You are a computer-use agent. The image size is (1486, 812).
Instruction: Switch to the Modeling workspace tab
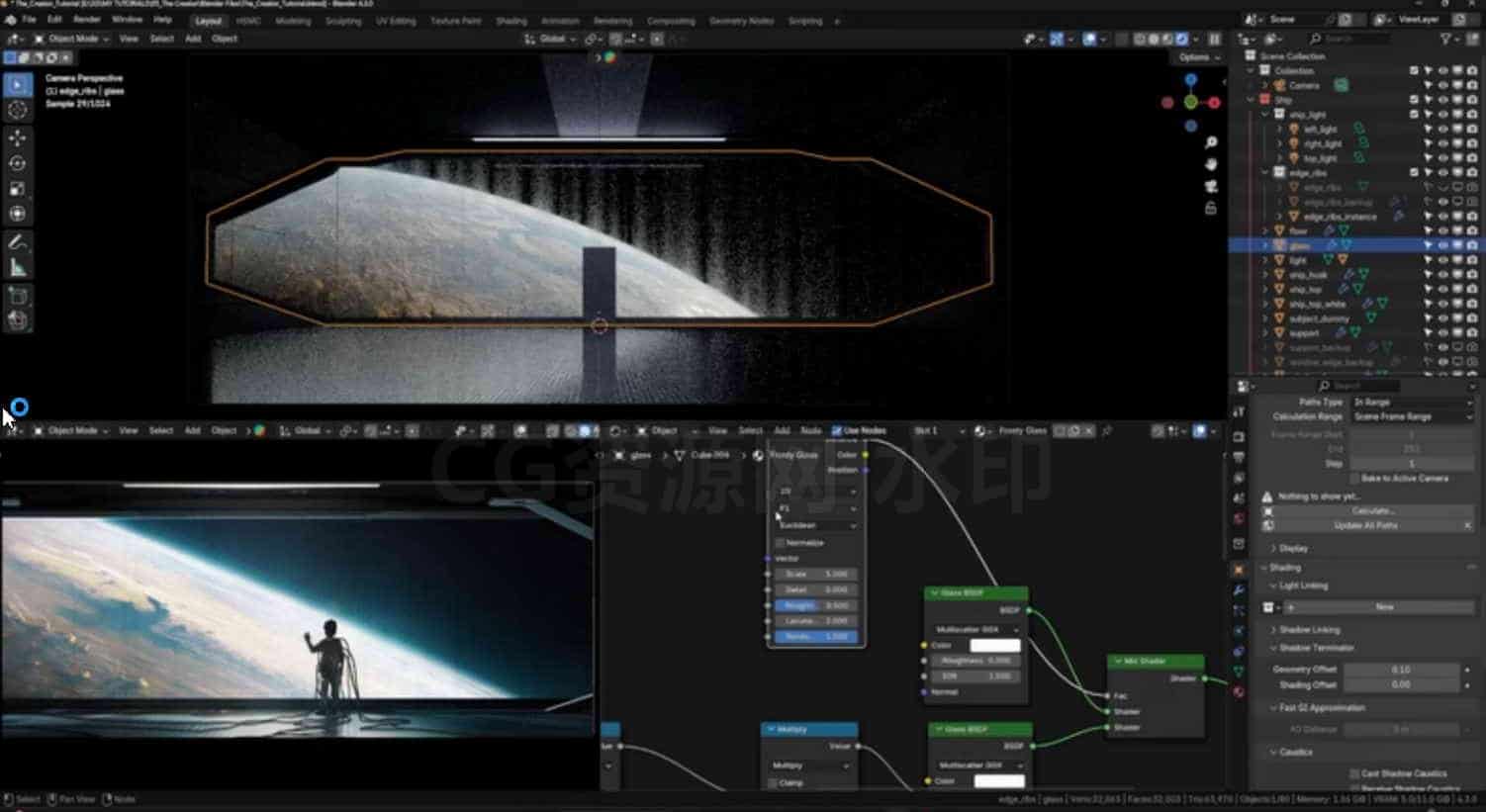tap(293, 21)
